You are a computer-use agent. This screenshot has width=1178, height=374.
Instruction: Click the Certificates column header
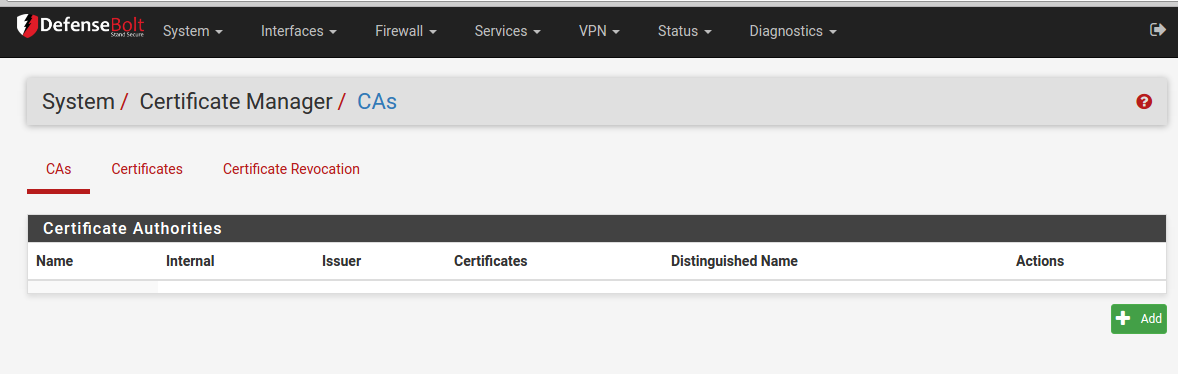pos(491,261)
